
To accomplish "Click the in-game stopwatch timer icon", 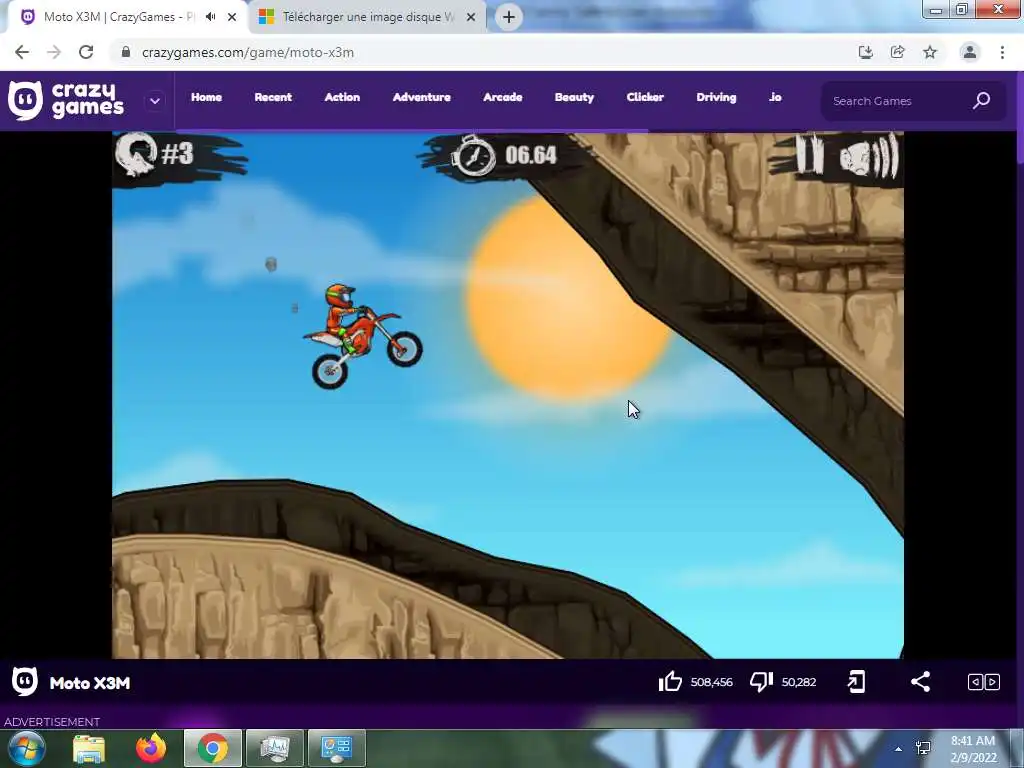I will point(475,155).
